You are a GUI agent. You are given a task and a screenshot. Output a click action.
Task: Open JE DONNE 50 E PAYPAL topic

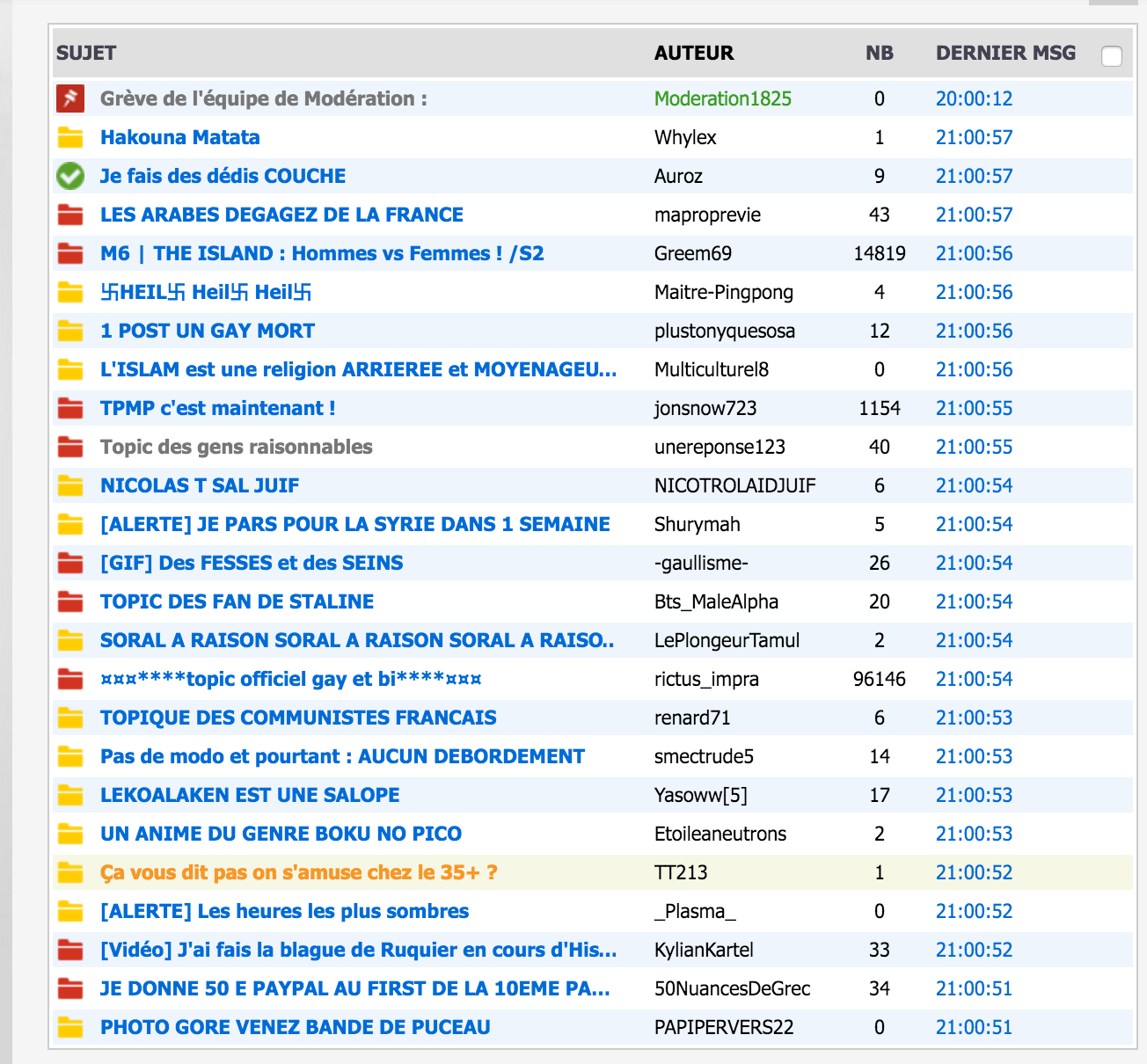[x=354, y=988]
